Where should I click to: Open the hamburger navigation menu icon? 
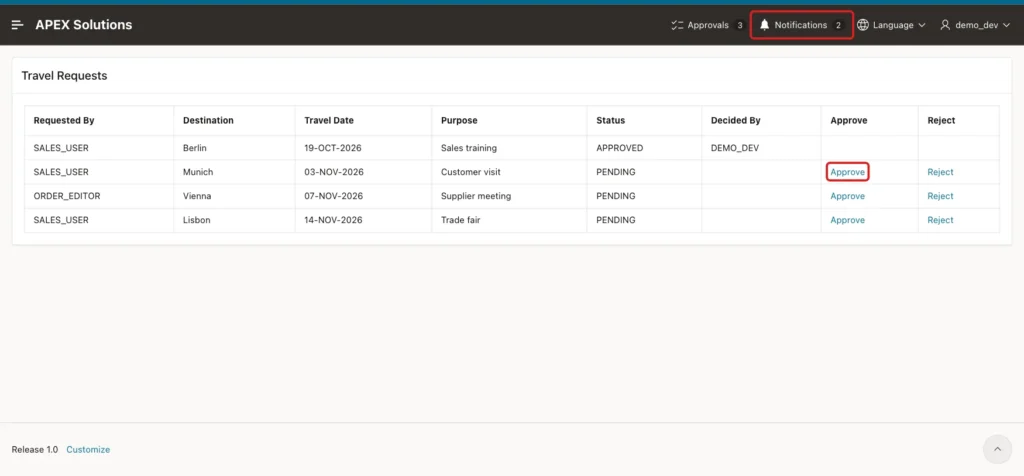(x=18, y=25)
